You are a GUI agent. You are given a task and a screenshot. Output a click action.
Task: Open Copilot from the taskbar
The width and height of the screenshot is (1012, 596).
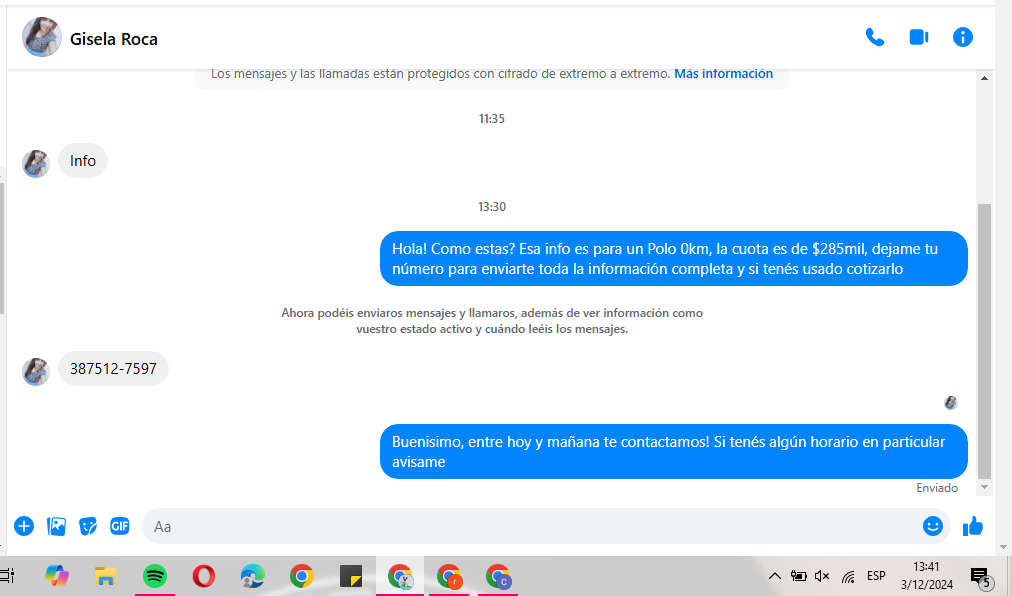[57, 576]
